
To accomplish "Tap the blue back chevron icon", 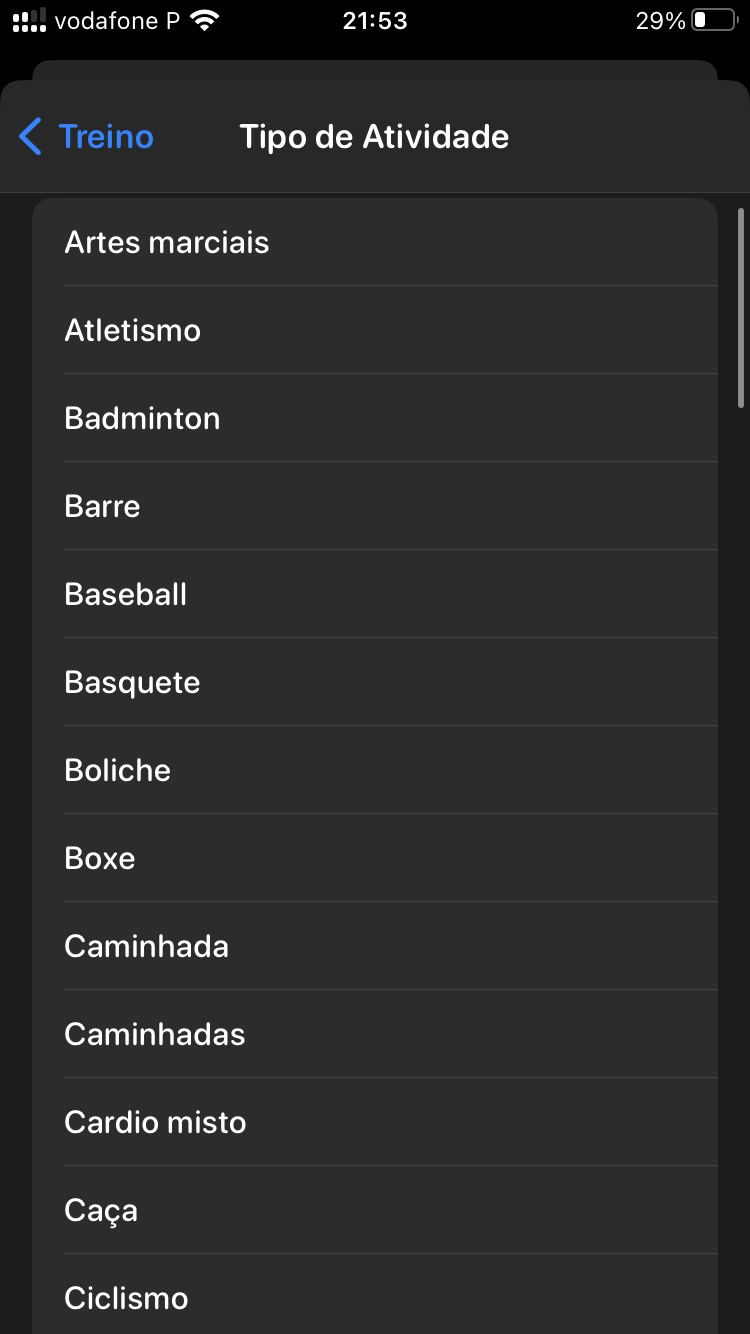I will click(x=30, y=136).
